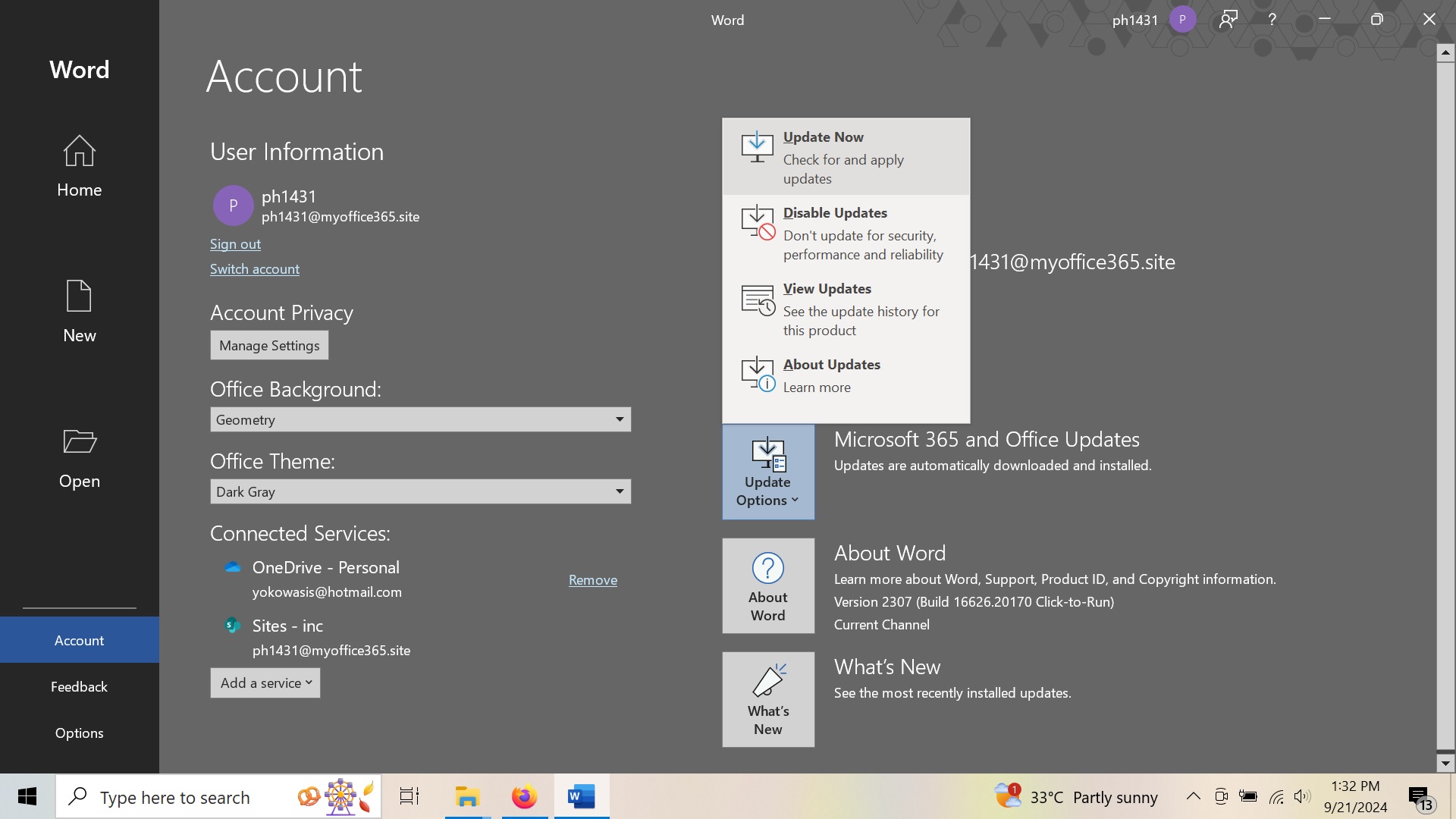Click the profile avatar in the title bar
The image size is (1456, 819).
point(1182,20)
